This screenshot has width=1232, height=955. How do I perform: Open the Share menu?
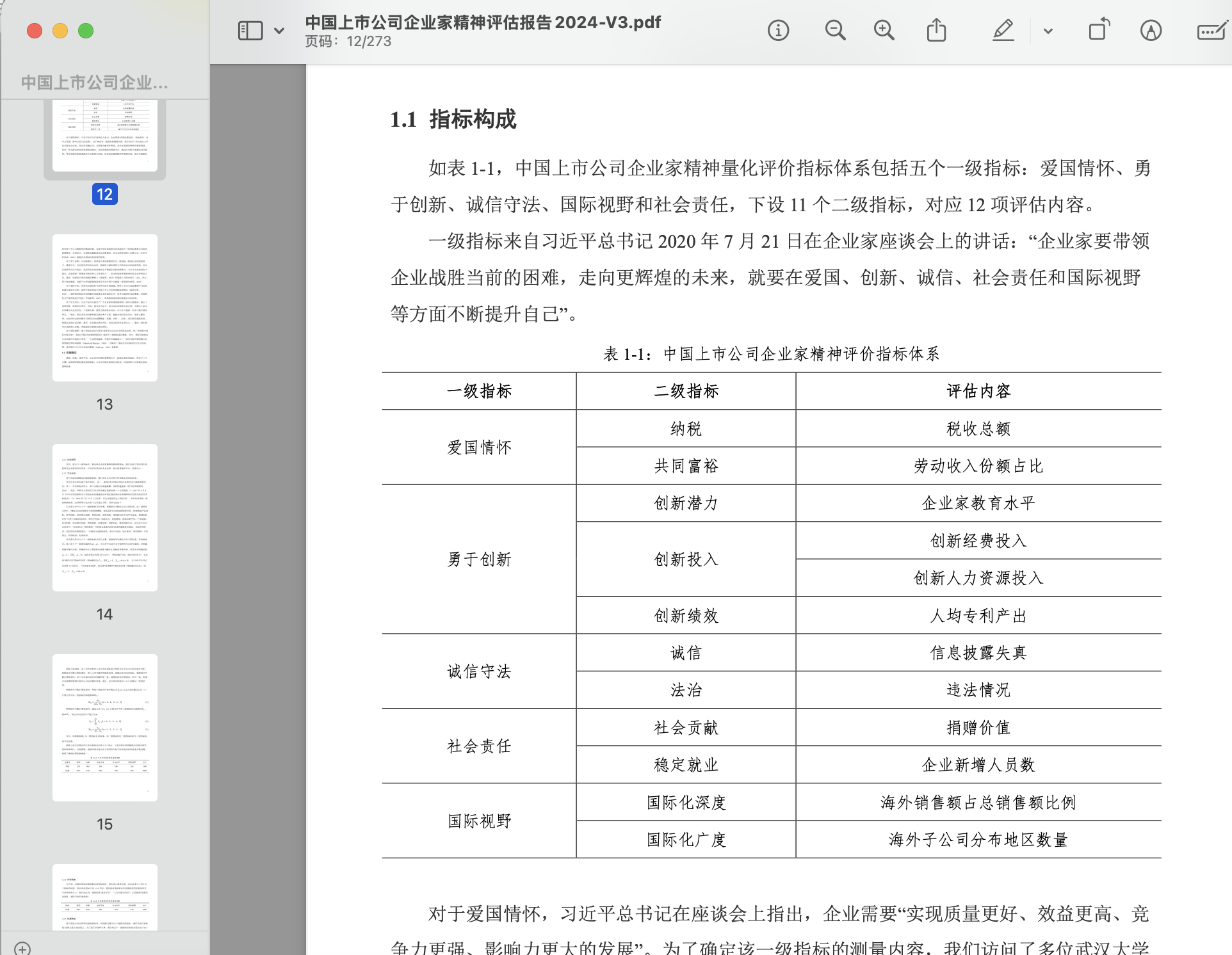coord(936,30)
